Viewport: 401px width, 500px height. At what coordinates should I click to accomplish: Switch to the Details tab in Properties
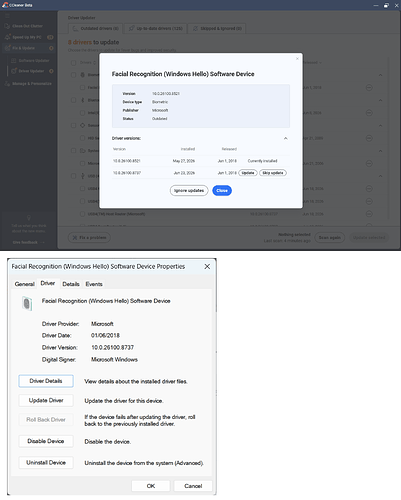[71, 284]
